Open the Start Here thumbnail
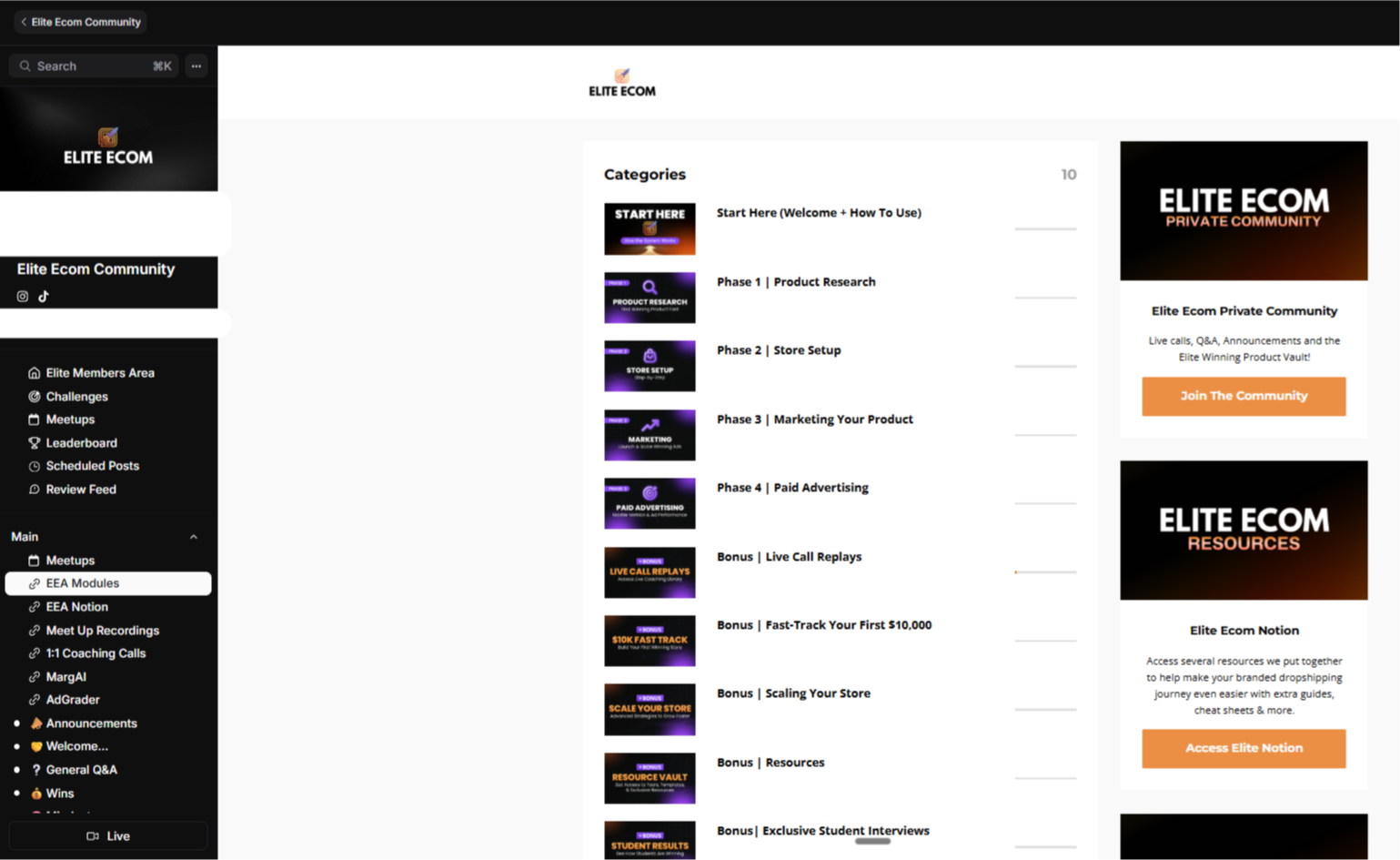Viewport: 1400px width, 860px height. pos(650,228)
